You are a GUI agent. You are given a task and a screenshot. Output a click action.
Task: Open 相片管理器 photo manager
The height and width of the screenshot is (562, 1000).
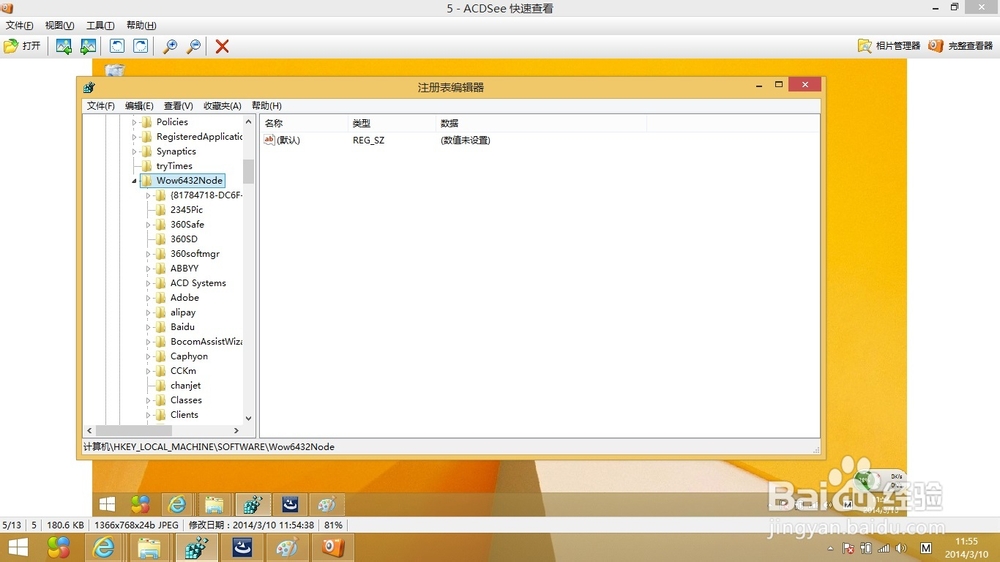889,46
